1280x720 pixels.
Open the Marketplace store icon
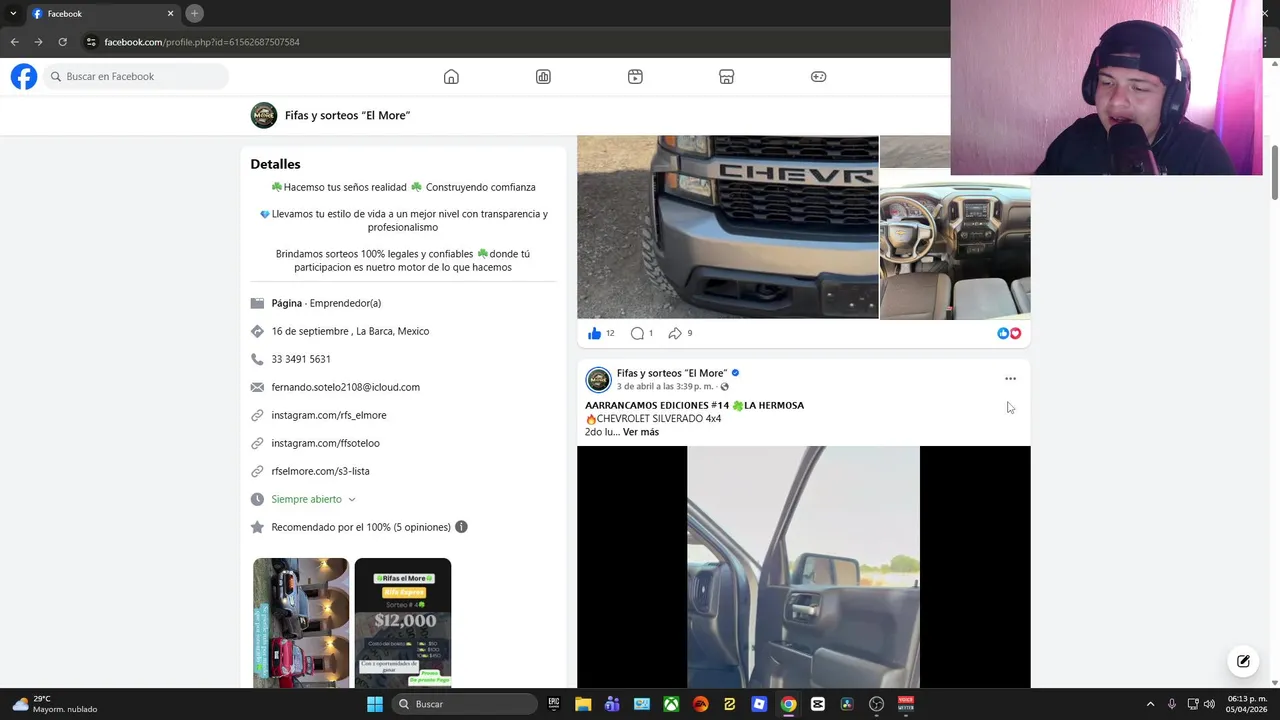point(727,77)
